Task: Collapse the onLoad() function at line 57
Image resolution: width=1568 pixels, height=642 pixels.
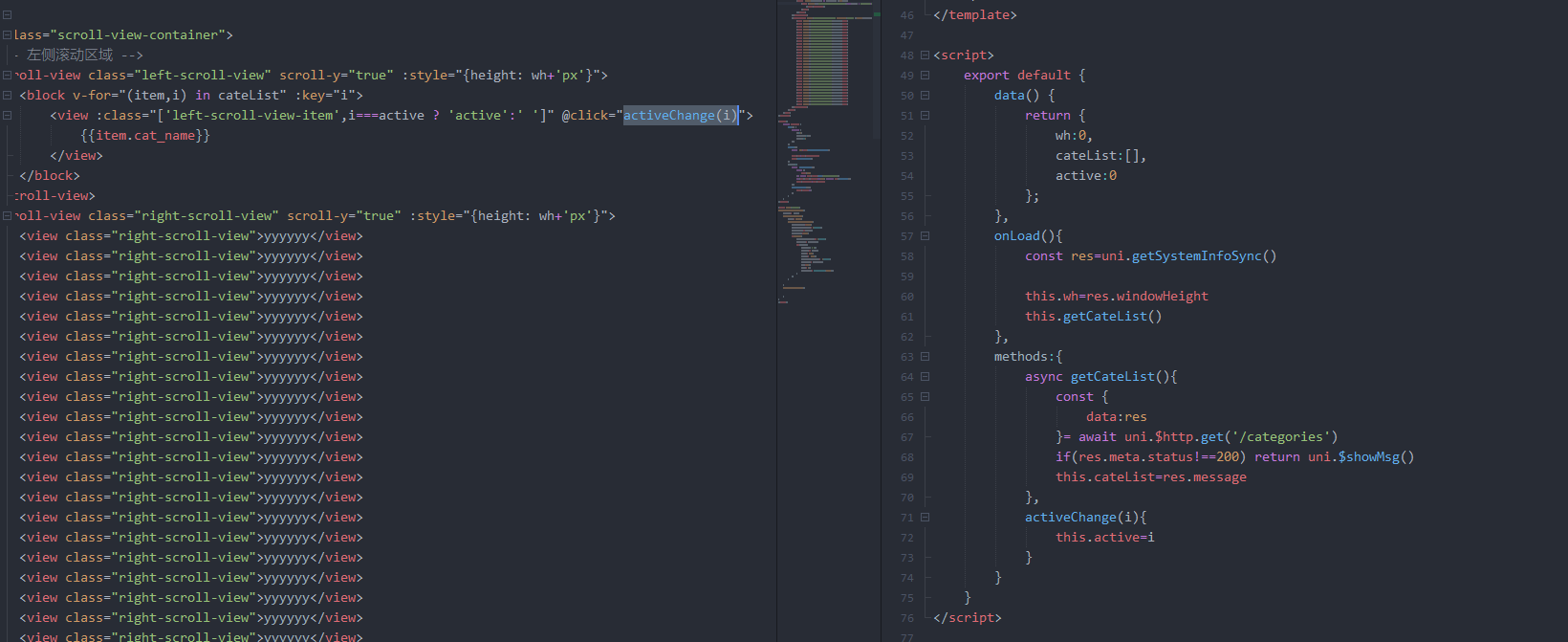Action: pyautogui.click(x=925, y=236)
